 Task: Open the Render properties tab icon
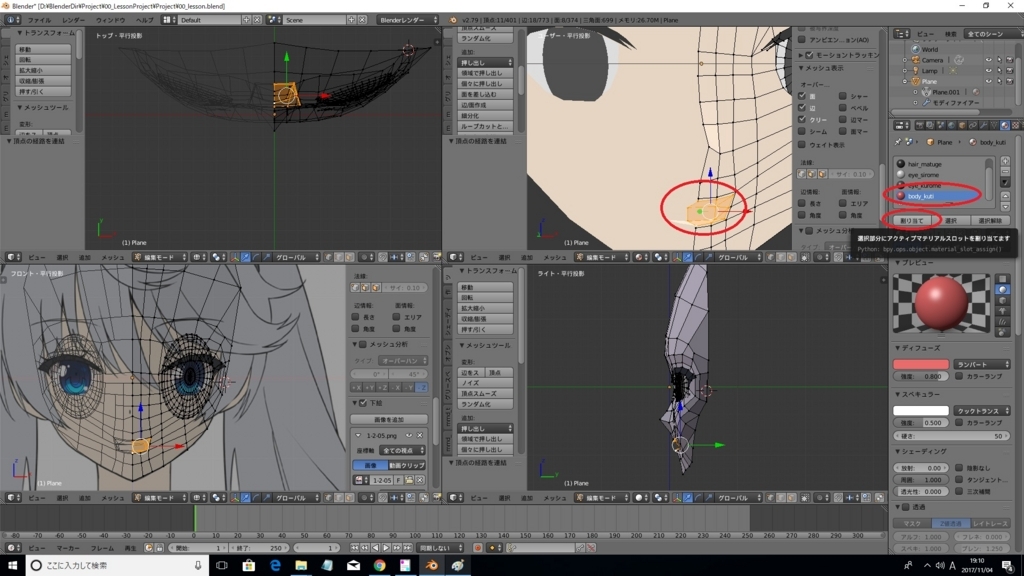pos(920,125)
